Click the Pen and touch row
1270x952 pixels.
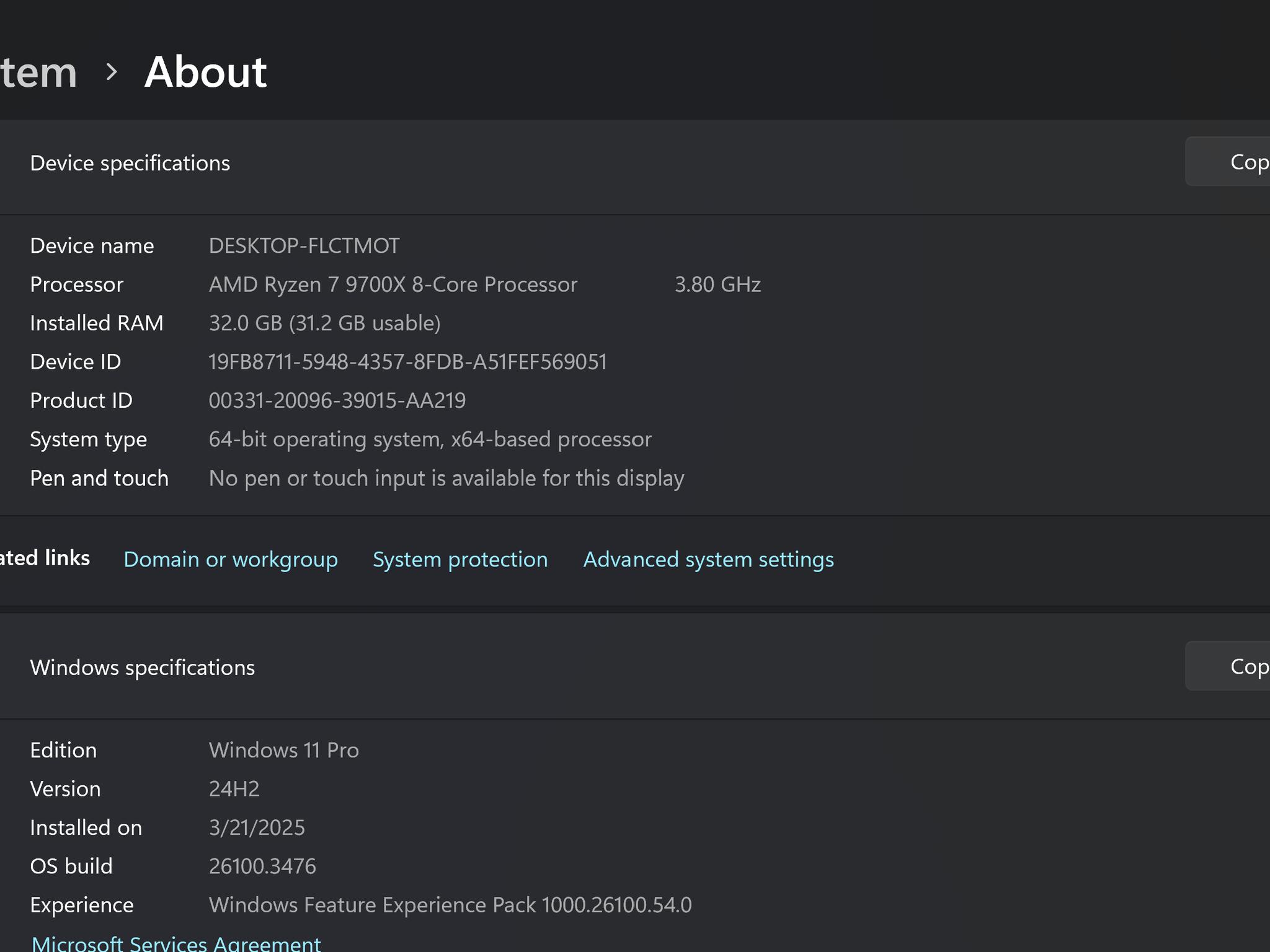pyautogui.click(x=446, y=478)
